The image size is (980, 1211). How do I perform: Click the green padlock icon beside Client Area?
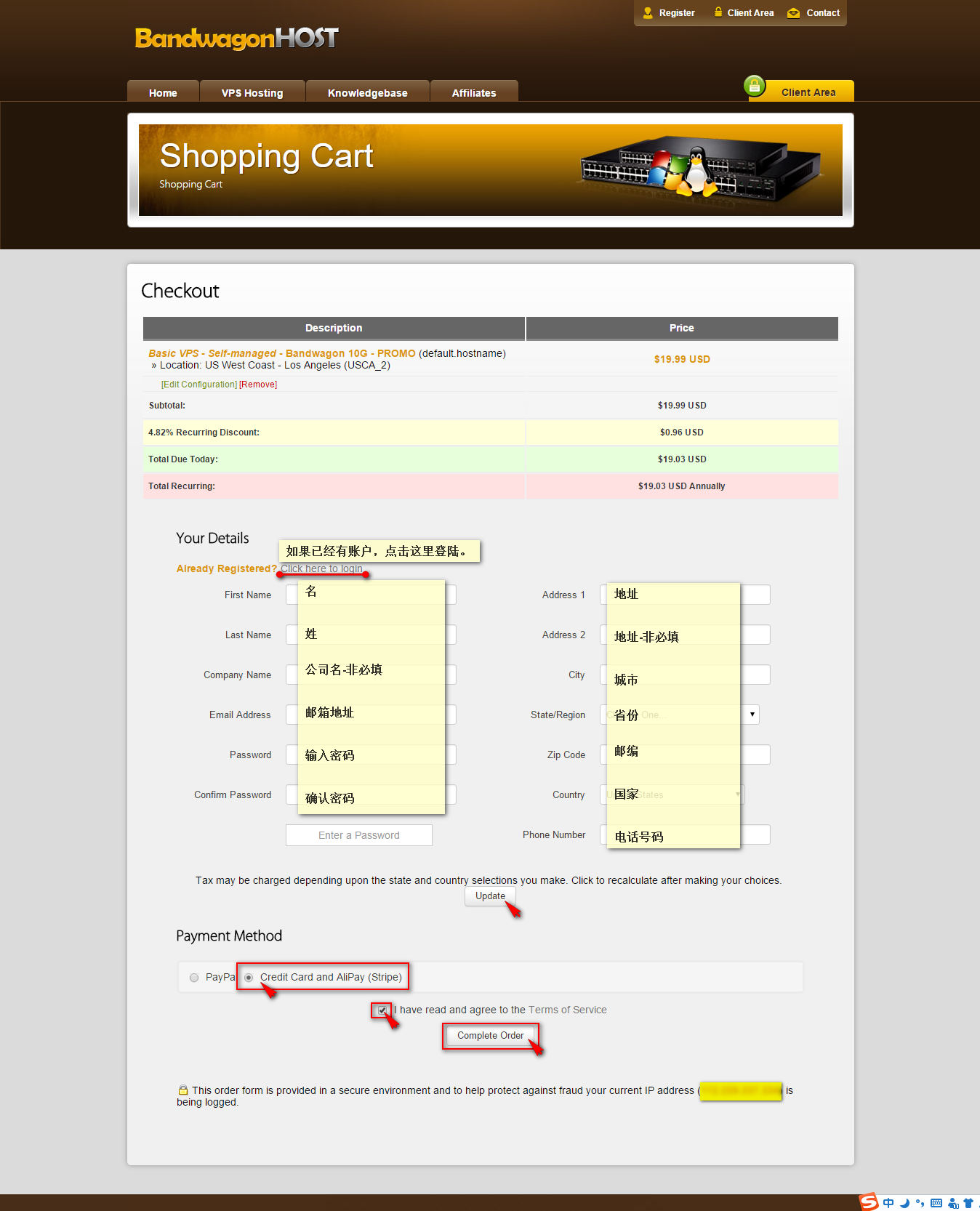(755, 86)
